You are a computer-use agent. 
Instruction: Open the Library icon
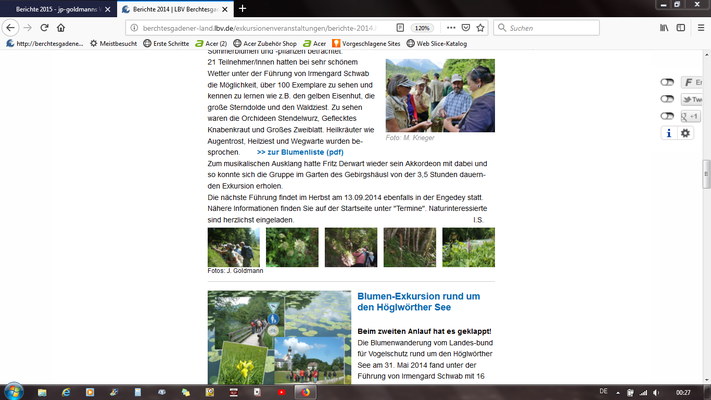pos(664,28)
